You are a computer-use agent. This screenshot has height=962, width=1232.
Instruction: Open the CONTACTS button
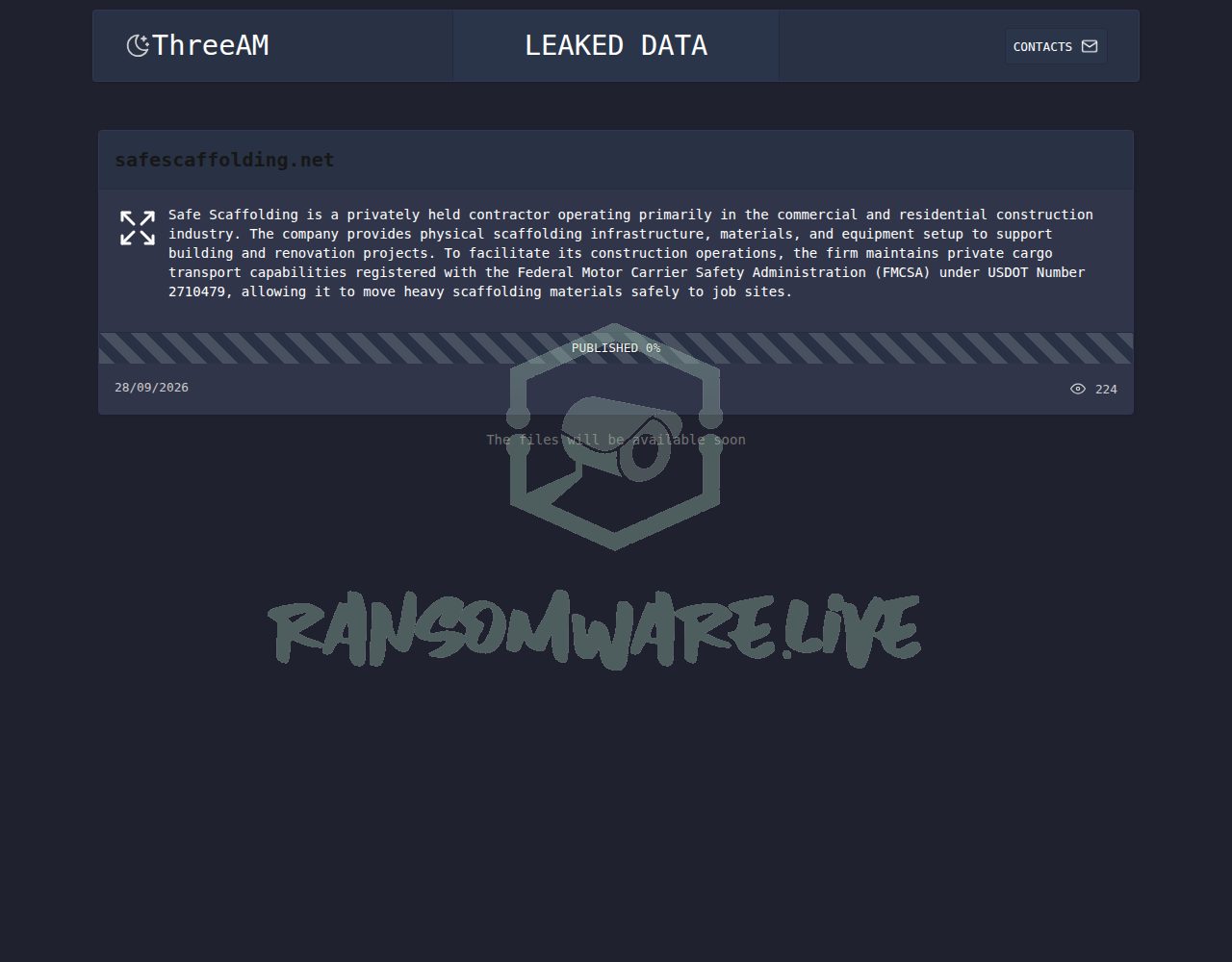[1056, 46]
